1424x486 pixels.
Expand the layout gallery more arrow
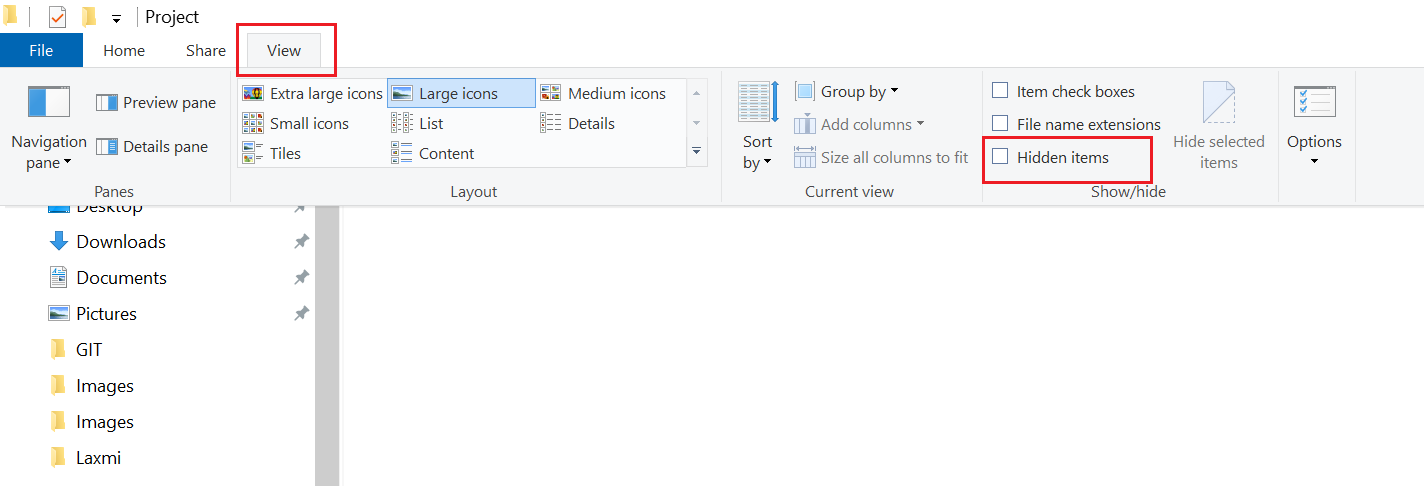[x=696, y=152]
